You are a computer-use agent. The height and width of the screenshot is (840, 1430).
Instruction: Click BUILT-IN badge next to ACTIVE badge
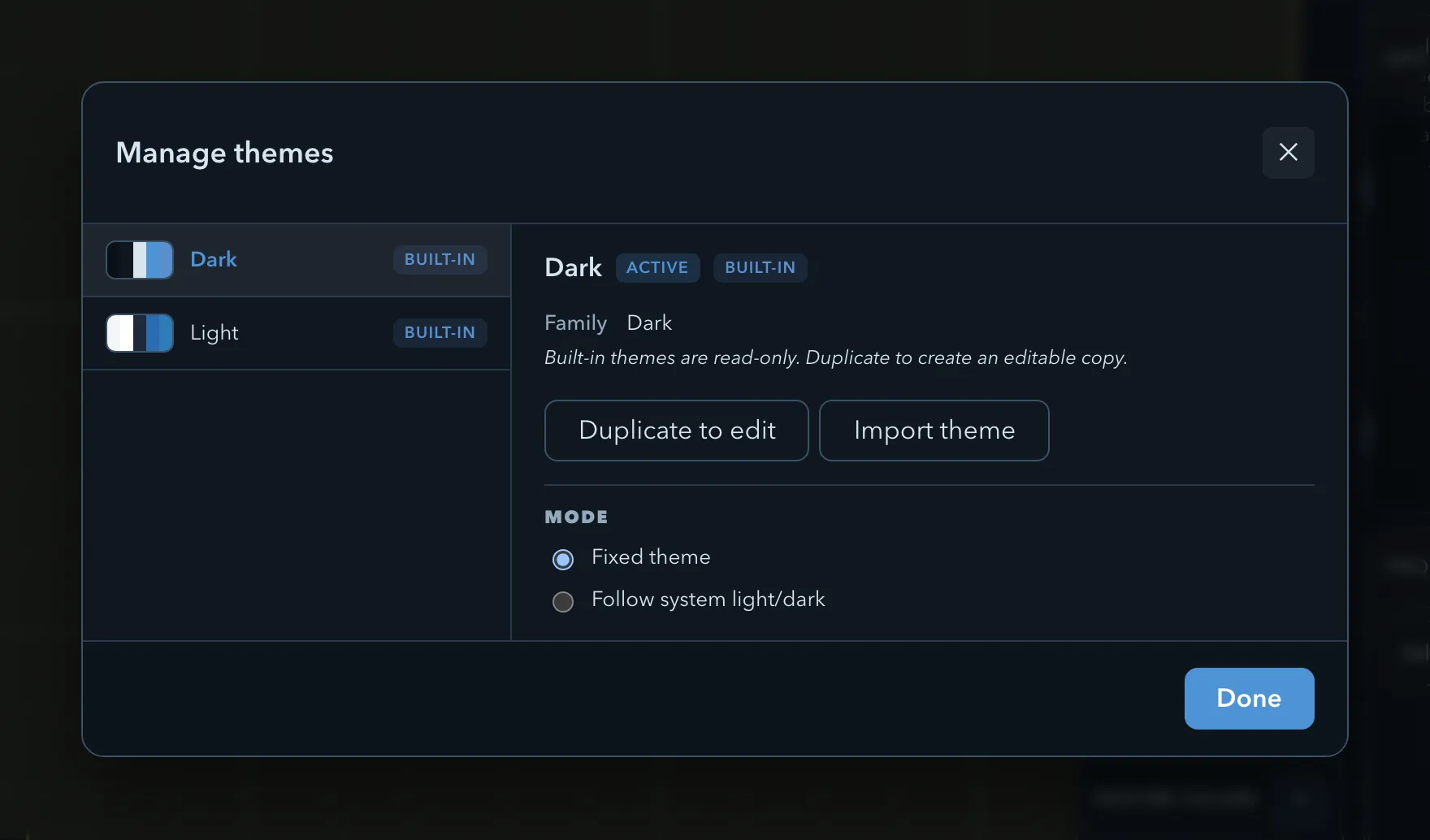pyautogui.click(x=760, y=268)
